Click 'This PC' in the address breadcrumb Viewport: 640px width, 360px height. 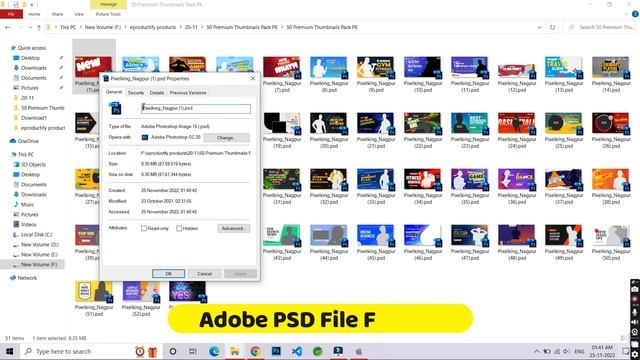pos(68,27)
